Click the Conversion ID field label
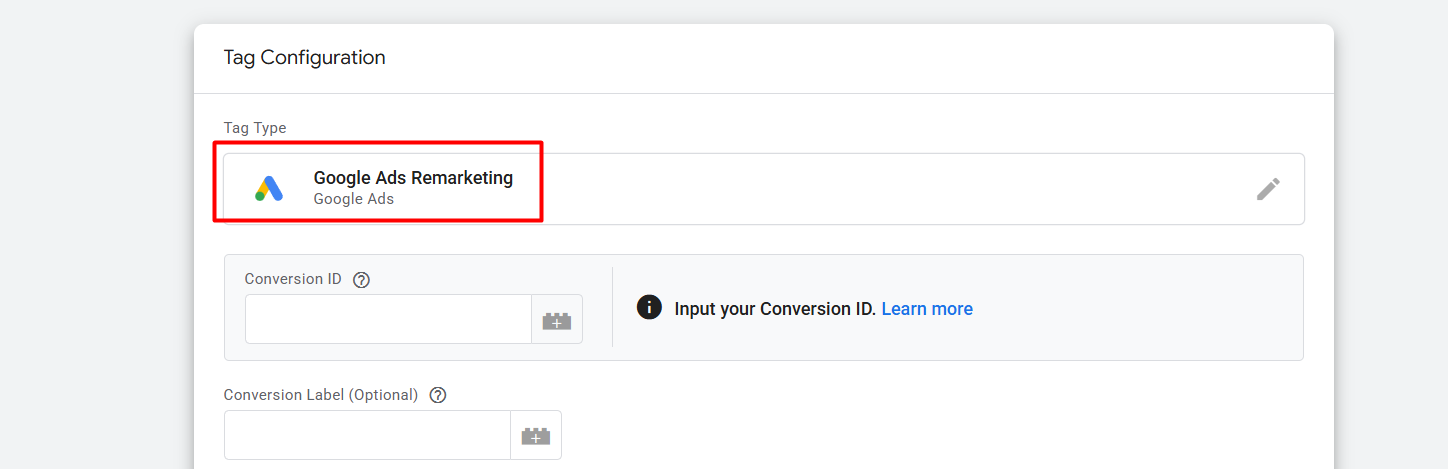1448x469 pixels. point(293,279)
